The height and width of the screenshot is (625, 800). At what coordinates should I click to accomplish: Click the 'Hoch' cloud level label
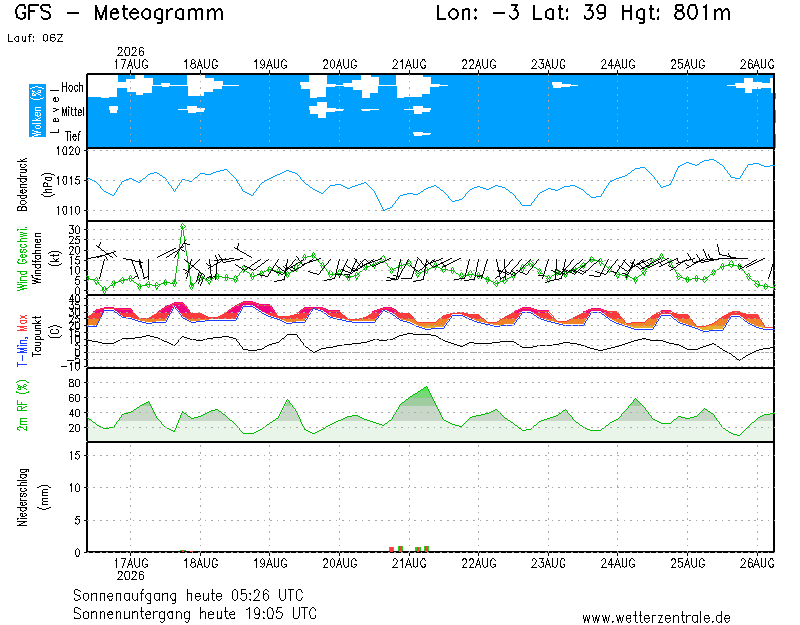[x=72, y=88]
